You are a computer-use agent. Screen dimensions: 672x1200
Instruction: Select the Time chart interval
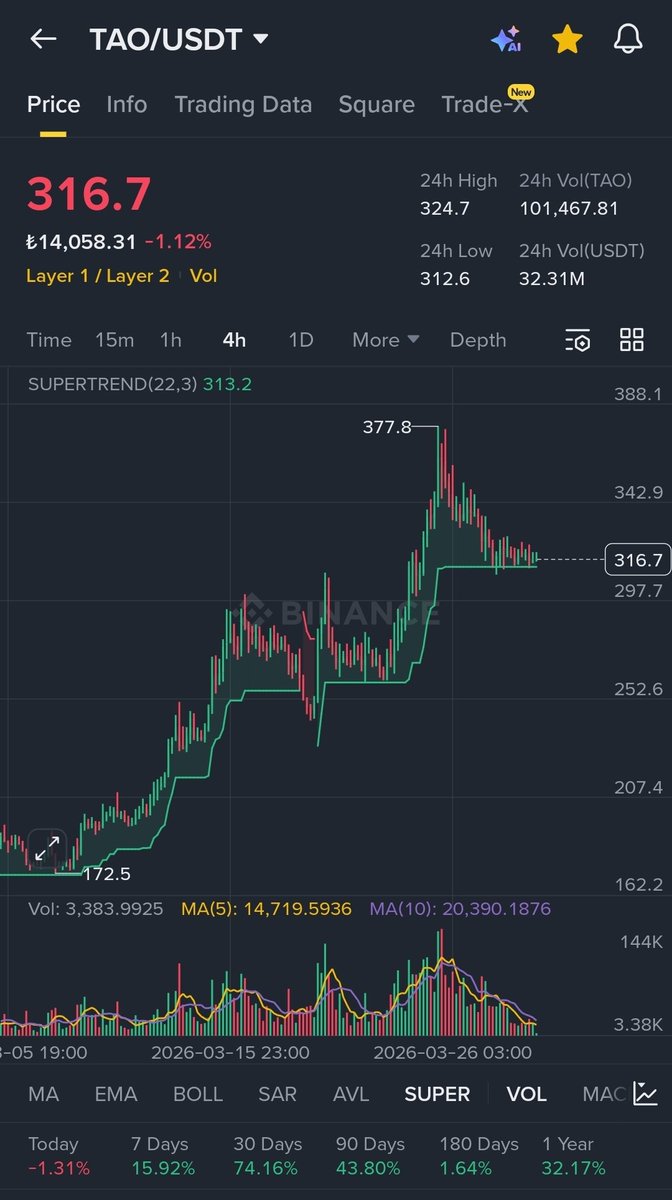click(x=49, y=340)
